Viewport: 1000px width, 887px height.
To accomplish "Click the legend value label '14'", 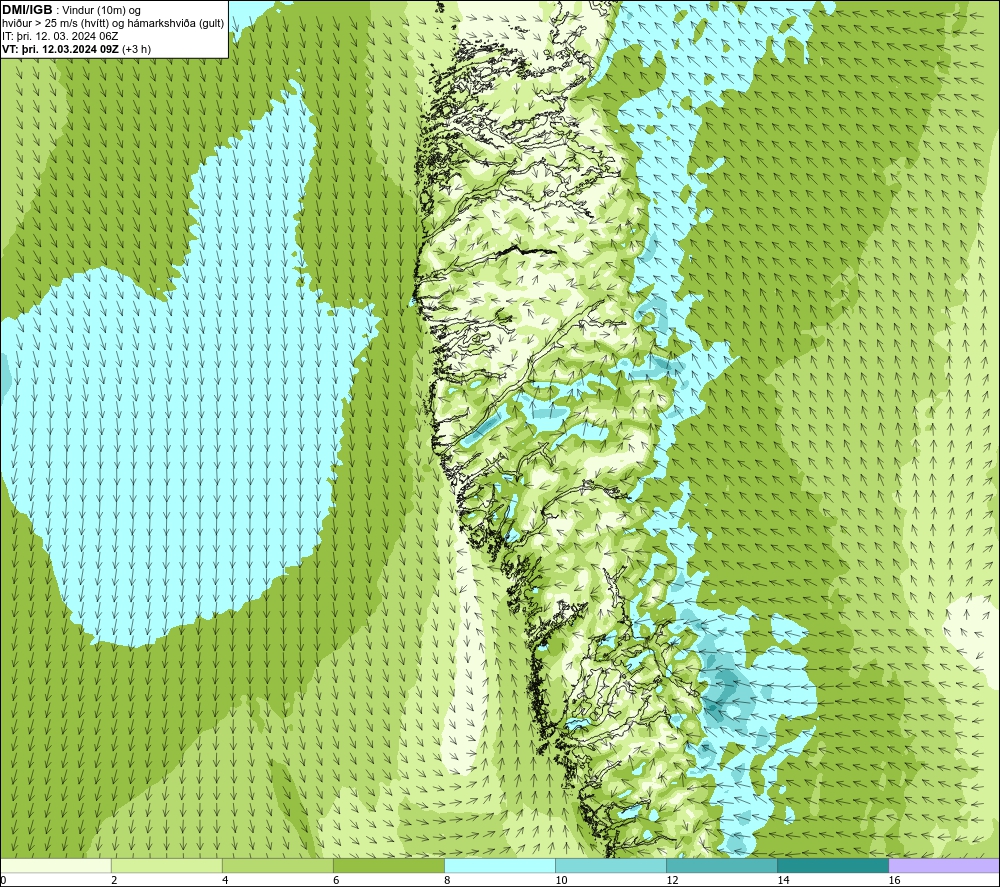I will click(x=783, y=881).
